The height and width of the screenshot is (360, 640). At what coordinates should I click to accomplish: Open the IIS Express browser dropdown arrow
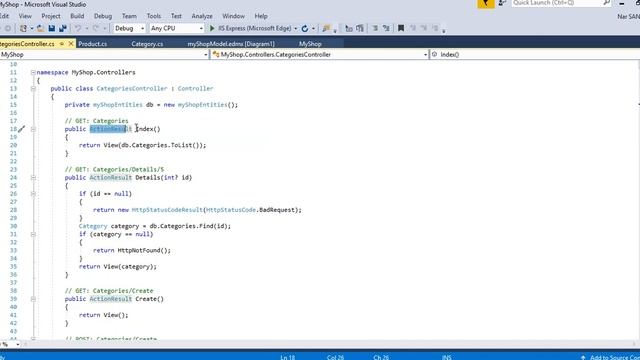click(x=296, y=29)
